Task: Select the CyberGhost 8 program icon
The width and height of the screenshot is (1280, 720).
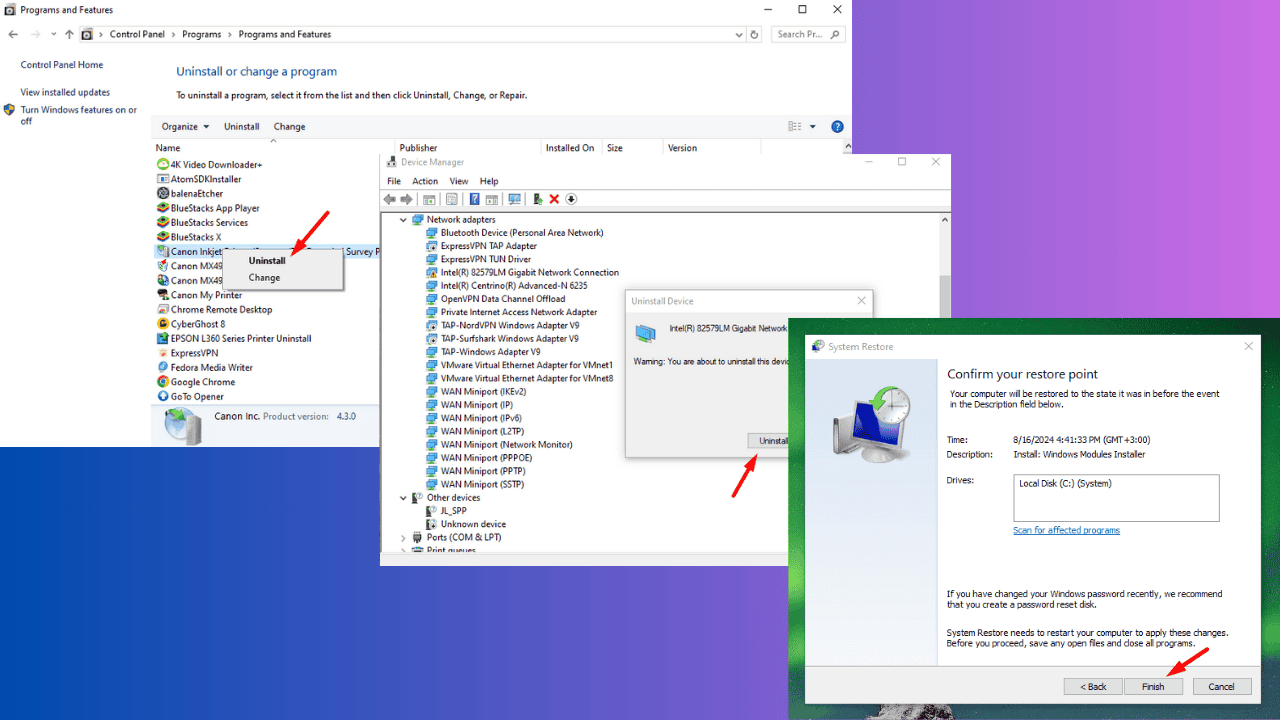Action: 163,324
